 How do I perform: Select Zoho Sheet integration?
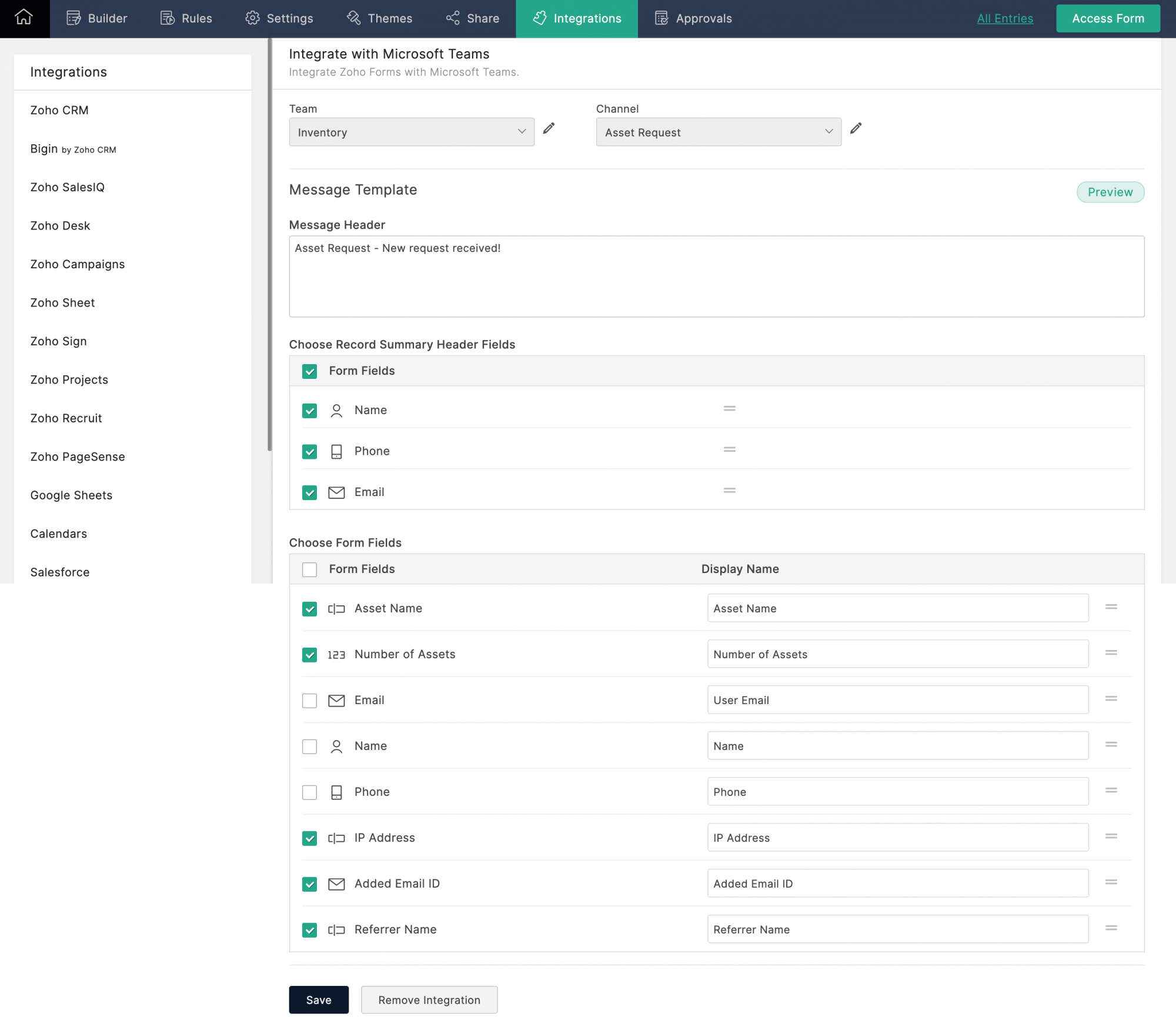pos(62,302)
